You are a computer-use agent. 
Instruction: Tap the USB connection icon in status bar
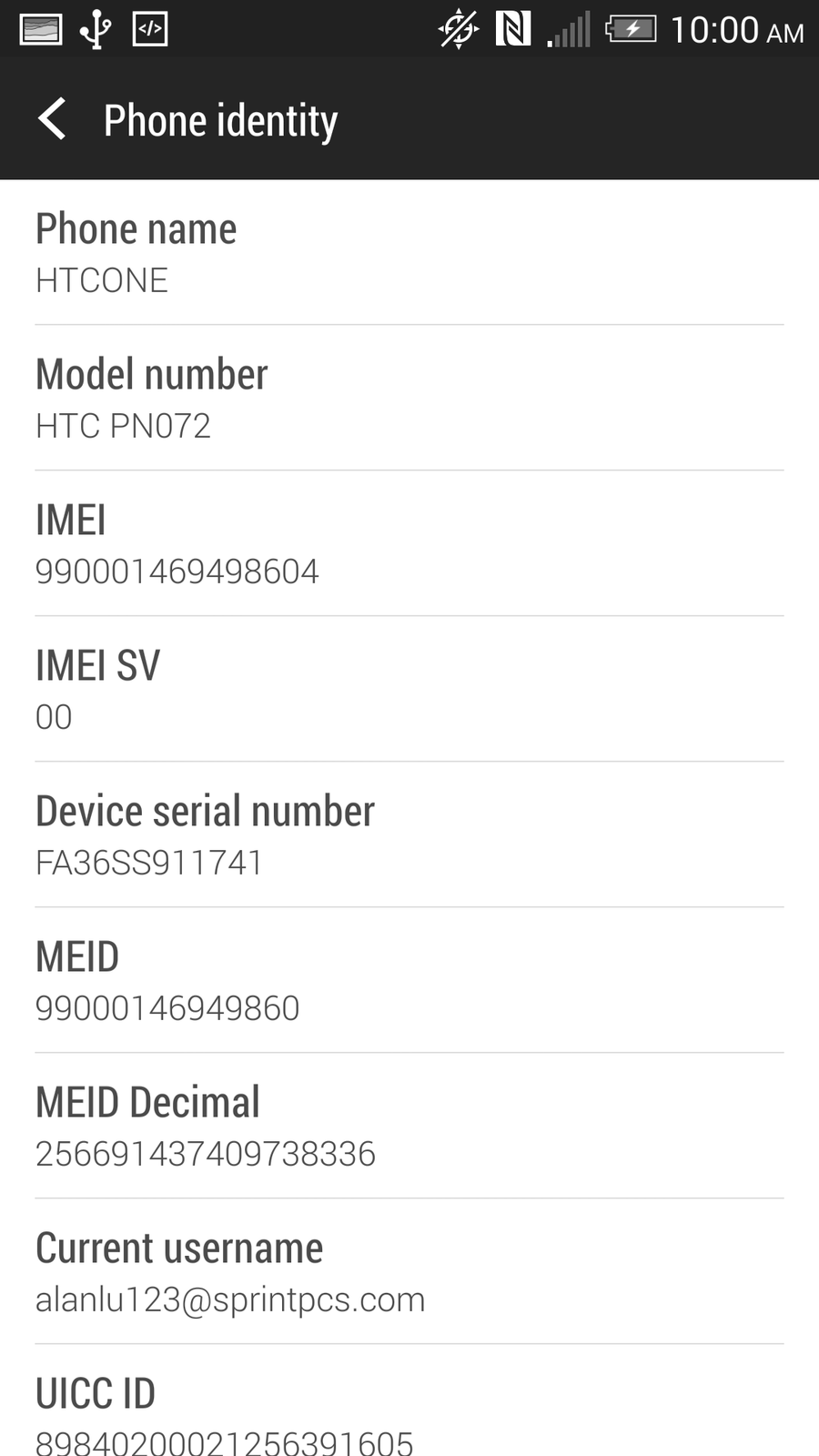pyautogui.click(x=96, y=29)
